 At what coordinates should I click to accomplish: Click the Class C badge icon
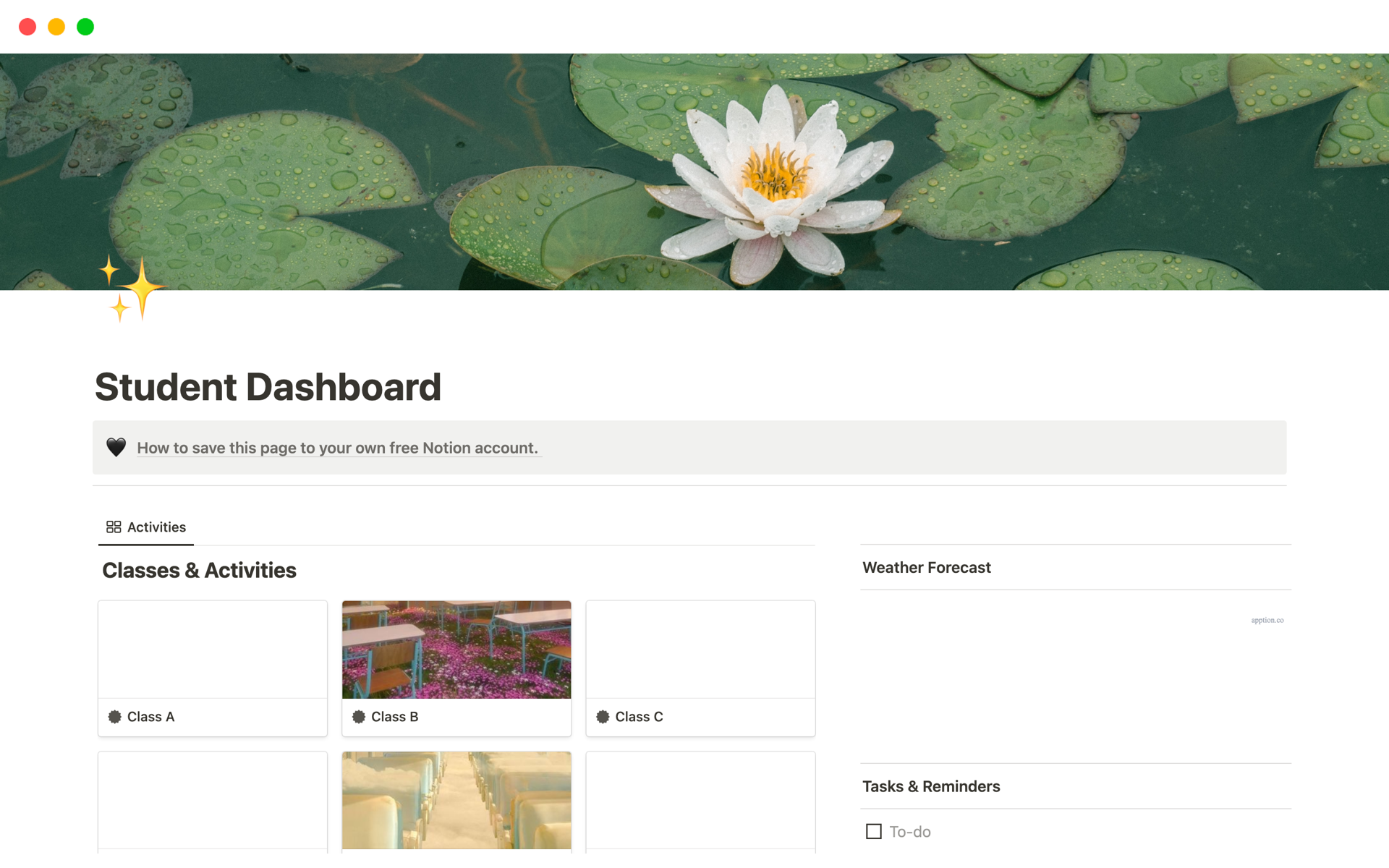pyautogui.click(x=603, y=717)
